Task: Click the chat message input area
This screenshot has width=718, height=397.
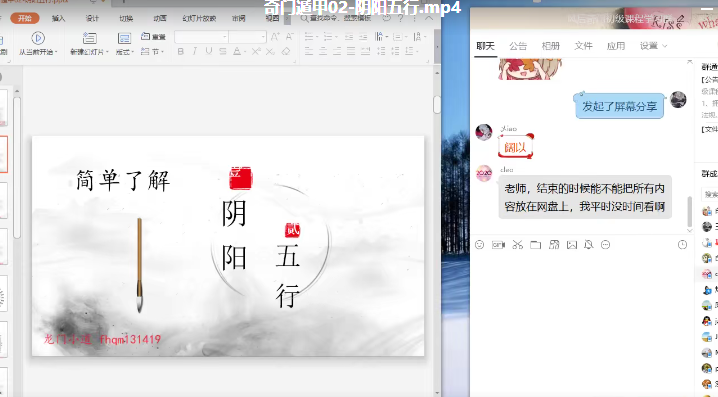Action: pyautogui.click(x=582, y=323)
